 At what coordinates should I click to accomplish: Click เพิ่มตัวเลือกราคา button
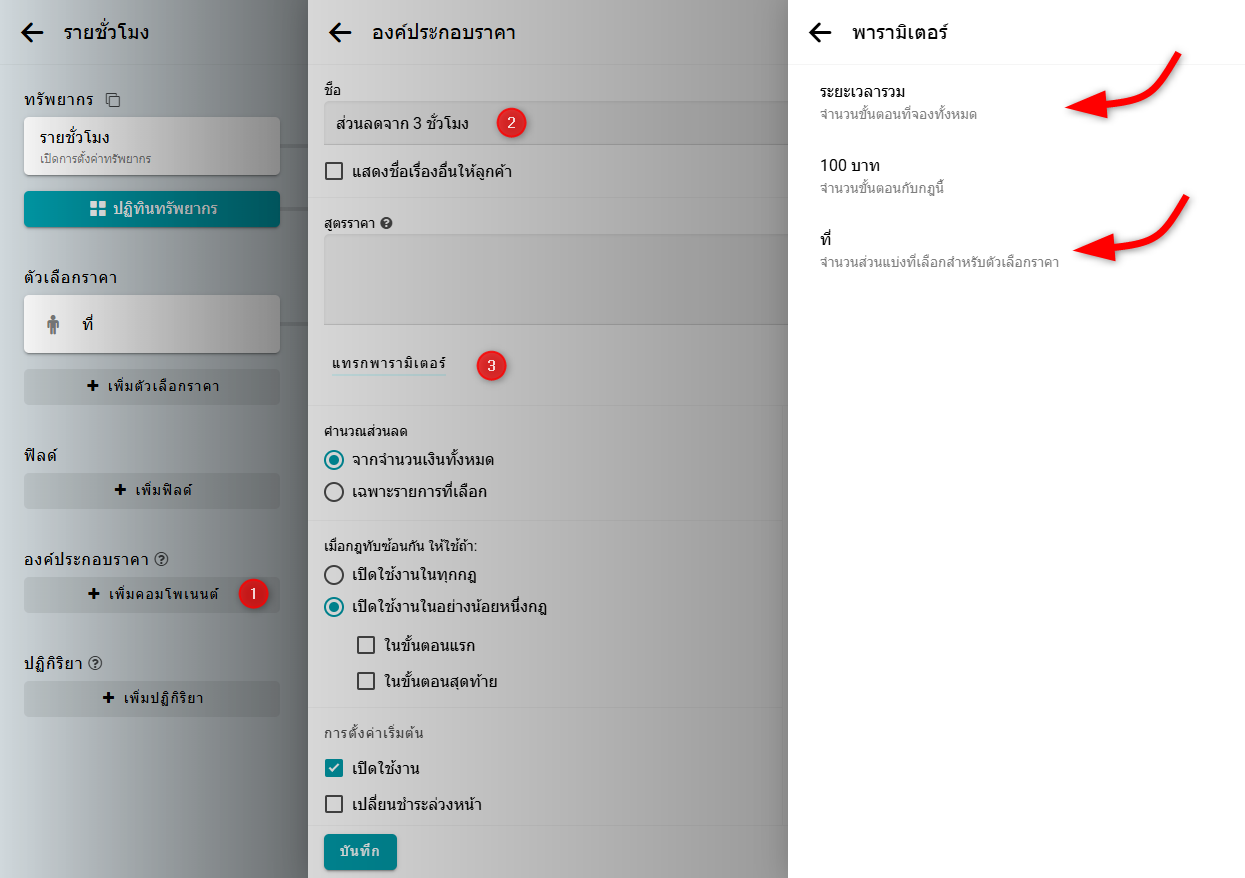(152, 386)
